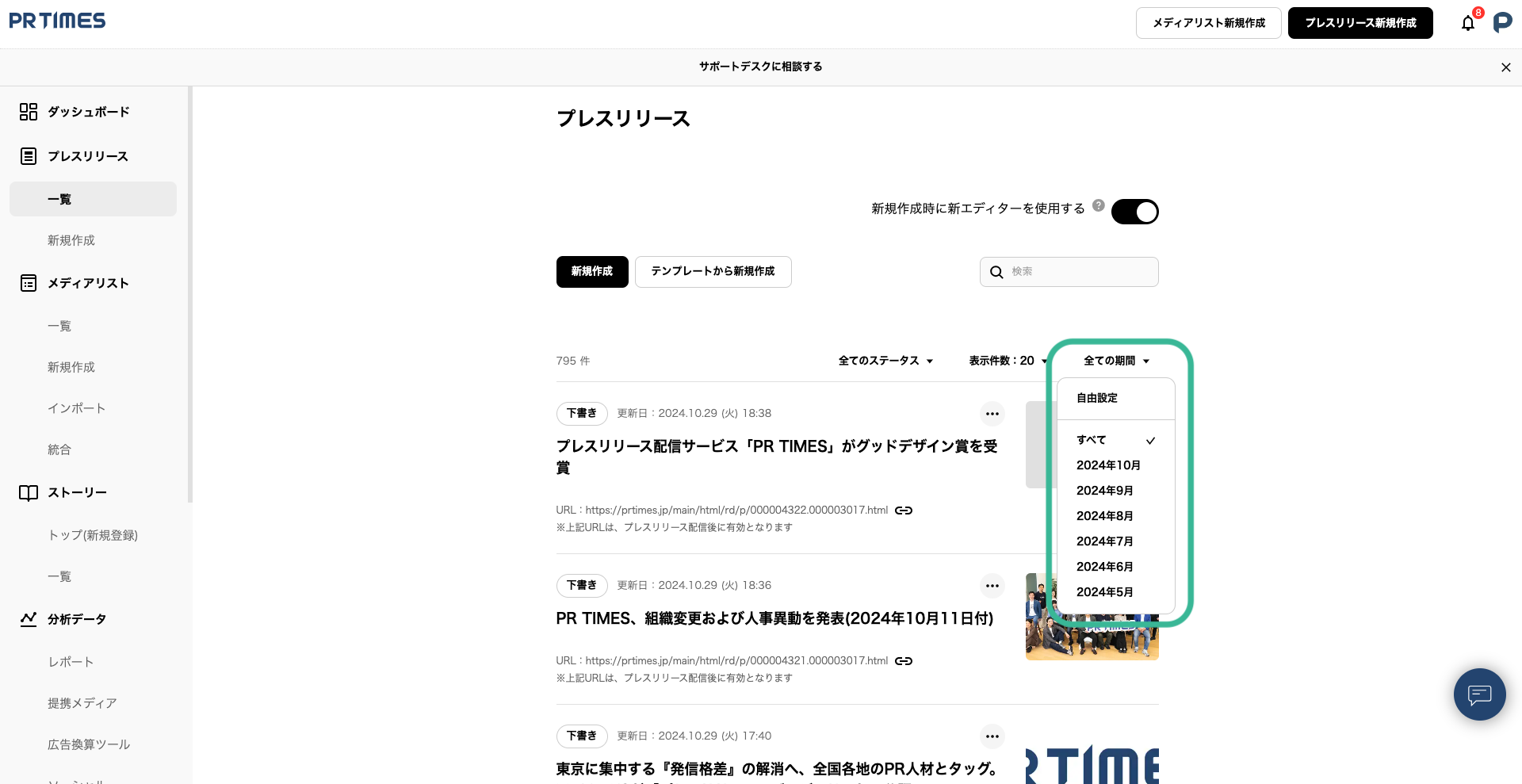The width and height of the screenshot is (1522, 784).
Task: Open the 表示件数 : 20 dropdown
Action: [x=1008, y=361]
